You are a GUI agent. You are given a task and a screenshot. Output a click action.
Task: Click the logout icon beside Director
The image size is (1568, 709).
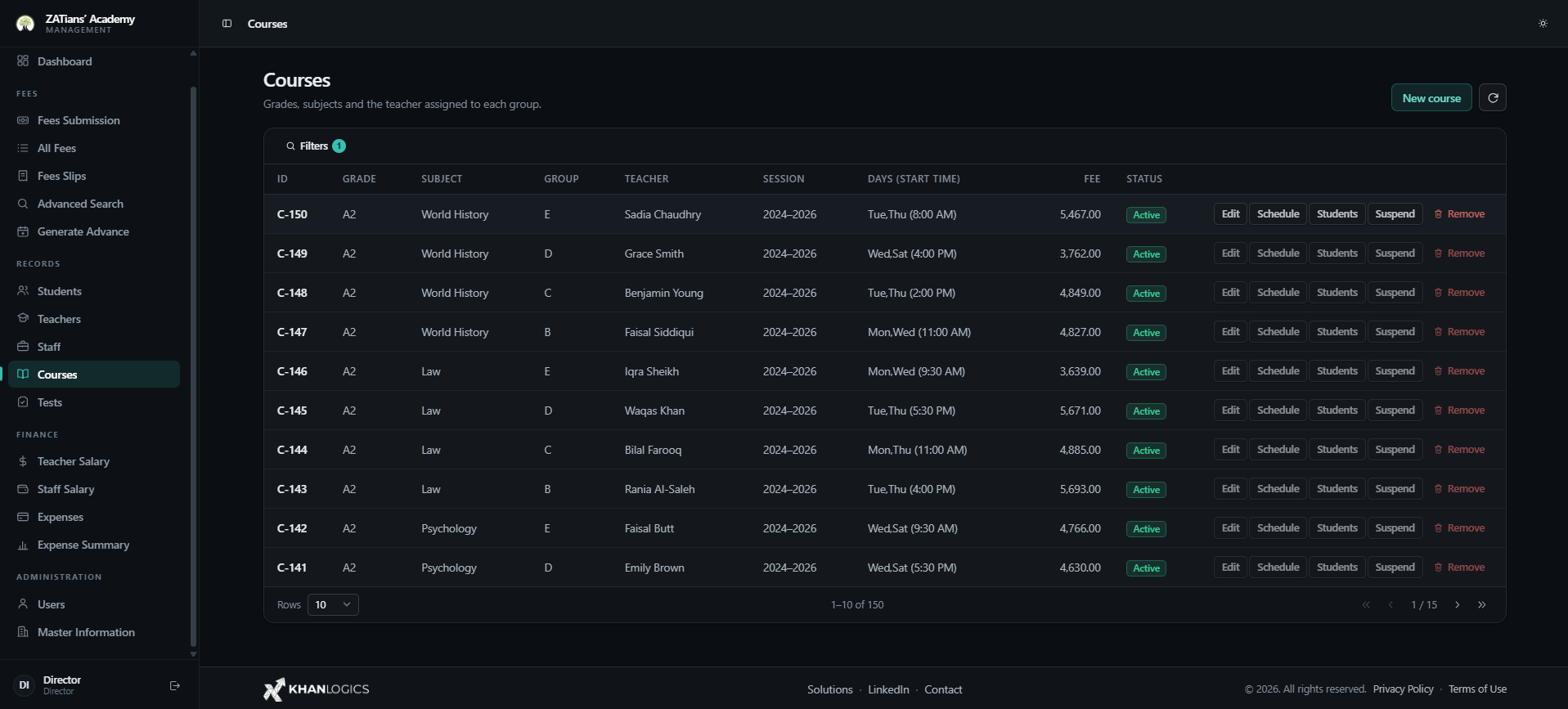(174, 685)
